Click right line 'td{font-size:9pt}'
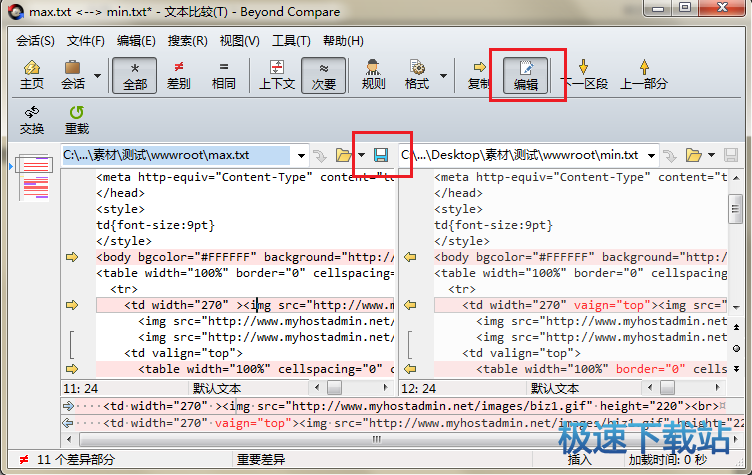This screenshot has width=752, height=475. pyautogui.click(x=494, y=225)
